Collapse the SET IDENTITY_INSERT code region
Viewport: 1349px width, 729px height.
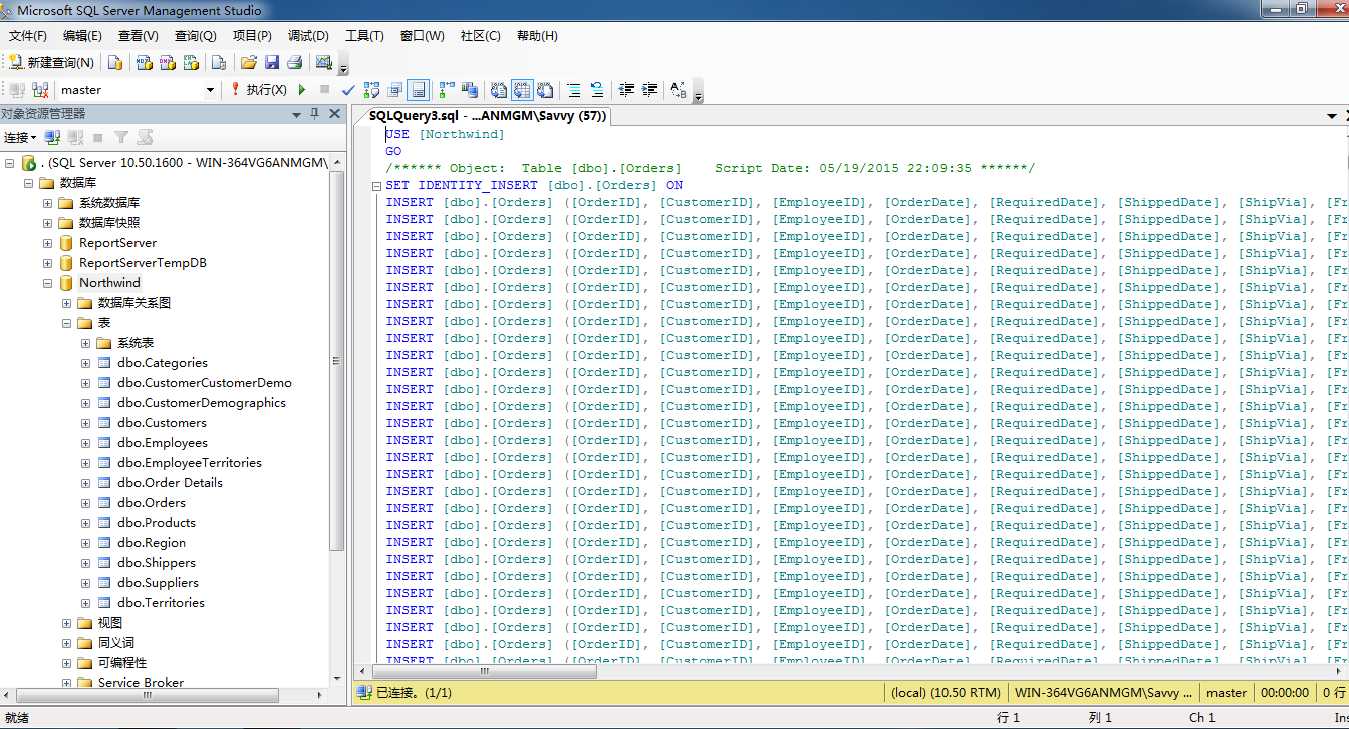click(x=376, y=186)
